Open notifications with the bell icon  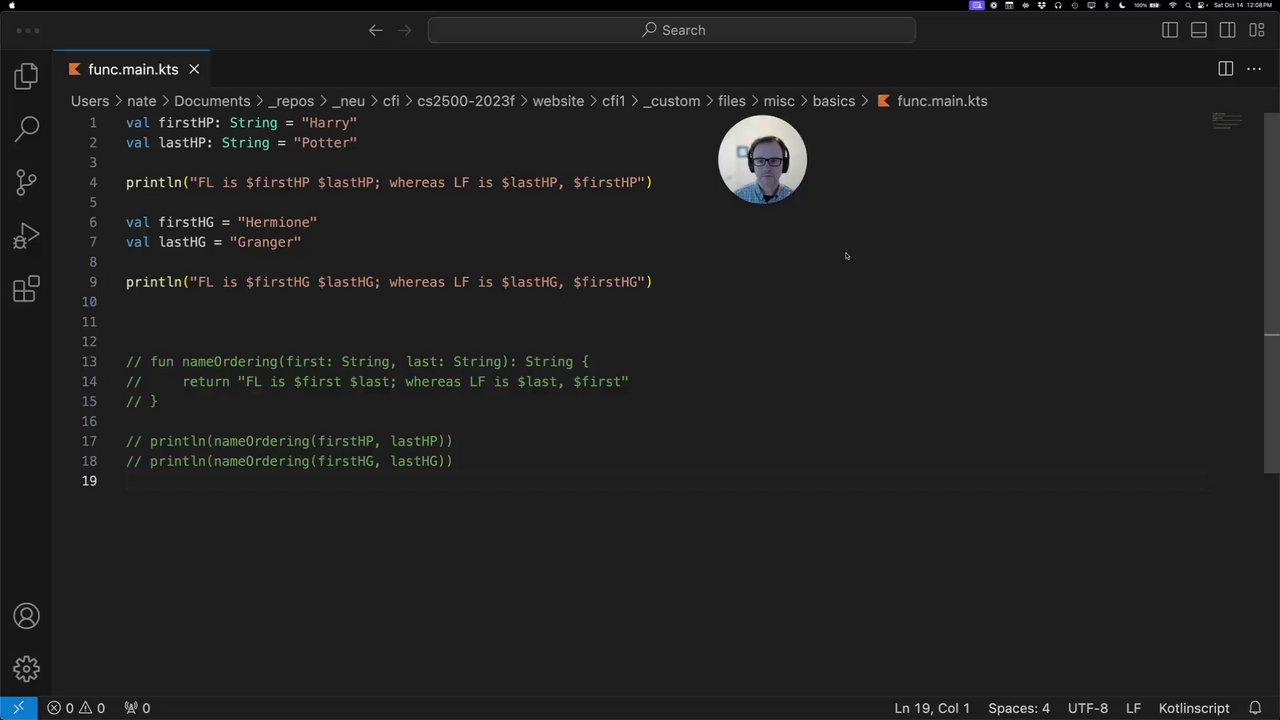click(1255, 708)
